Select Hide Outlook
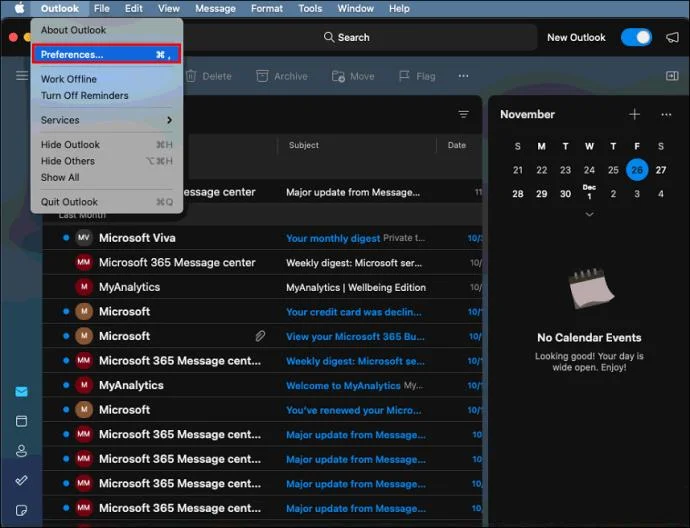Image resolution: width=690 pixels, height=528 pixels. (x=106, y=145)
